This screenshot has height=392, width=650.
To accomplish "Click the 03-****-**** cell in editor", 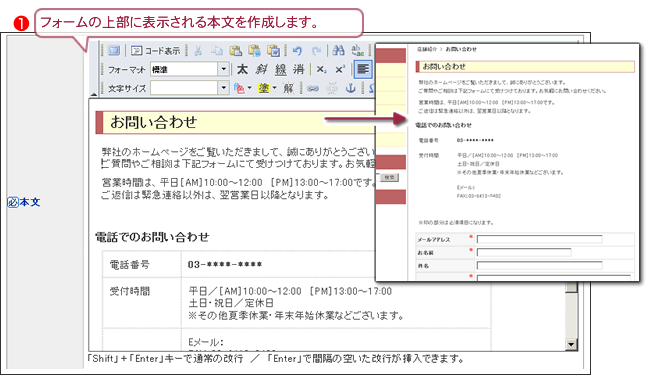I will pyautogui.click(x=225, y=264).
